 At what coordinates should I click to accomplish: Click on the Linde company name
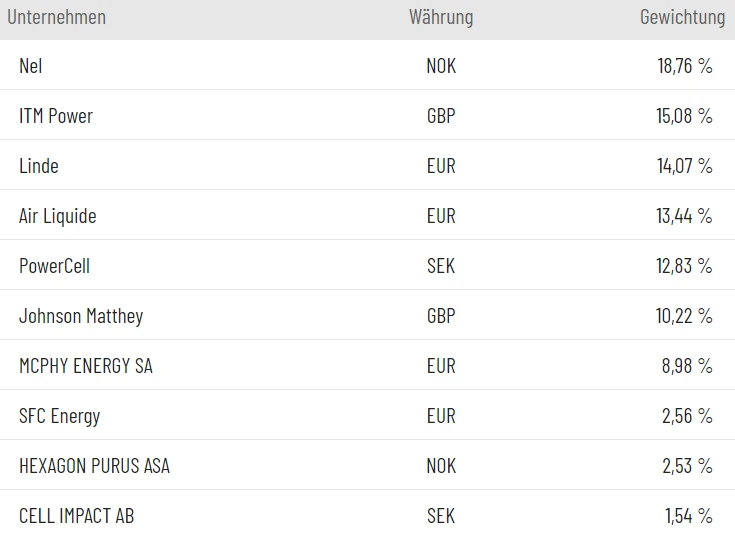39,166
